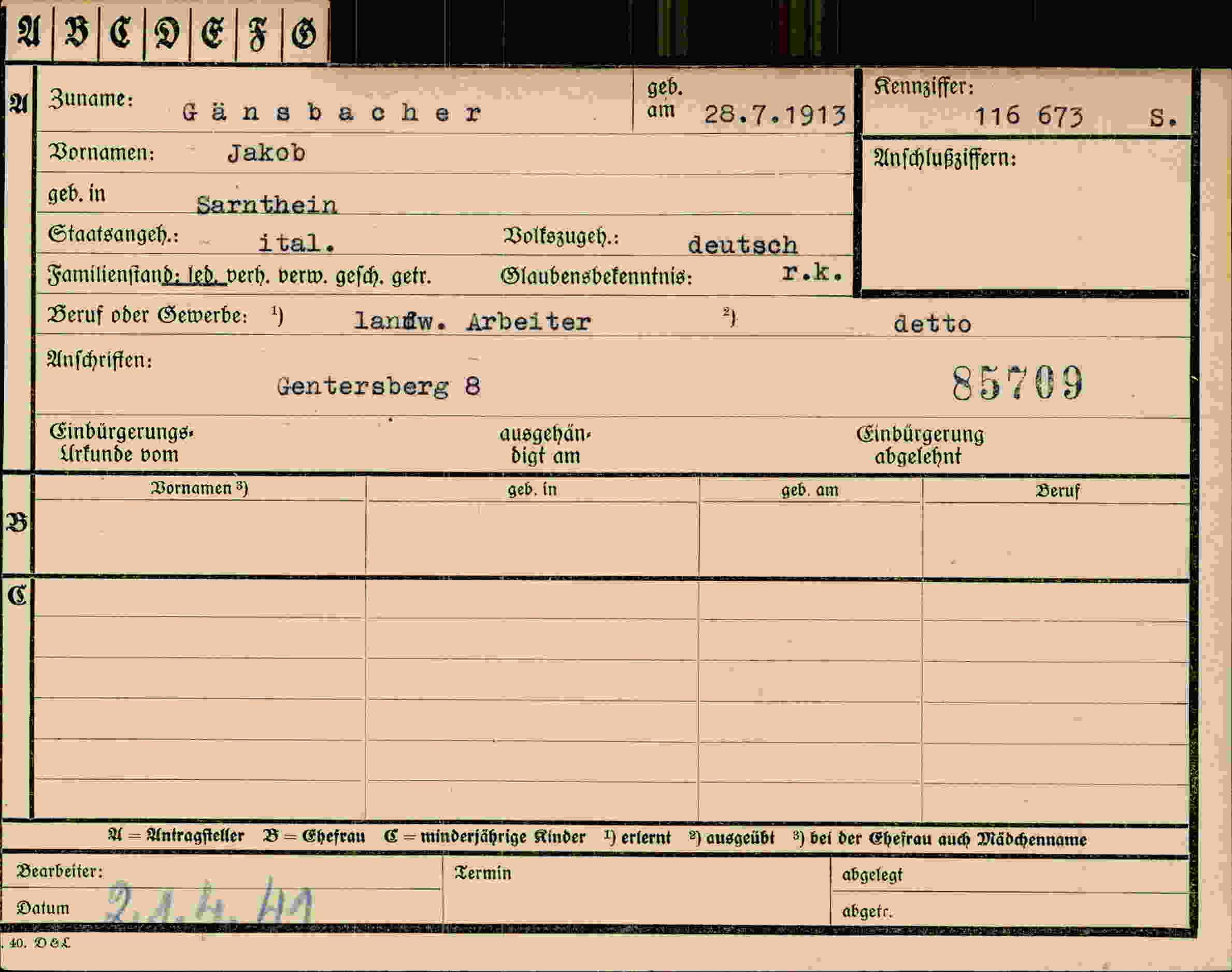Click the 'Beruf oder Gewerbe:' label
Viewport: 1232px width, 972px height.
[148, 315]
